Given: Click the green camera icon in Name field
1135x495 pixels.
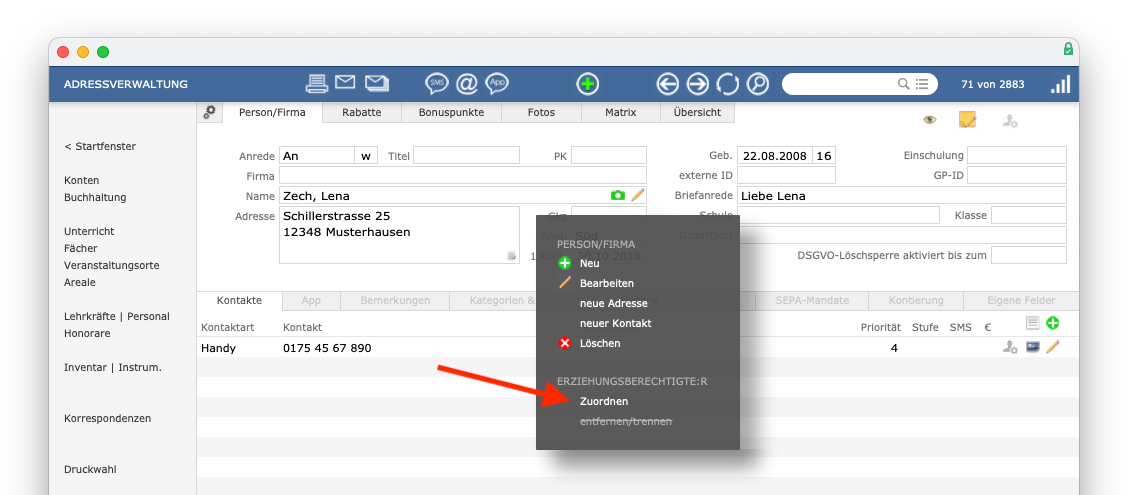Looking at the screenshot, I should pos(617,195).
